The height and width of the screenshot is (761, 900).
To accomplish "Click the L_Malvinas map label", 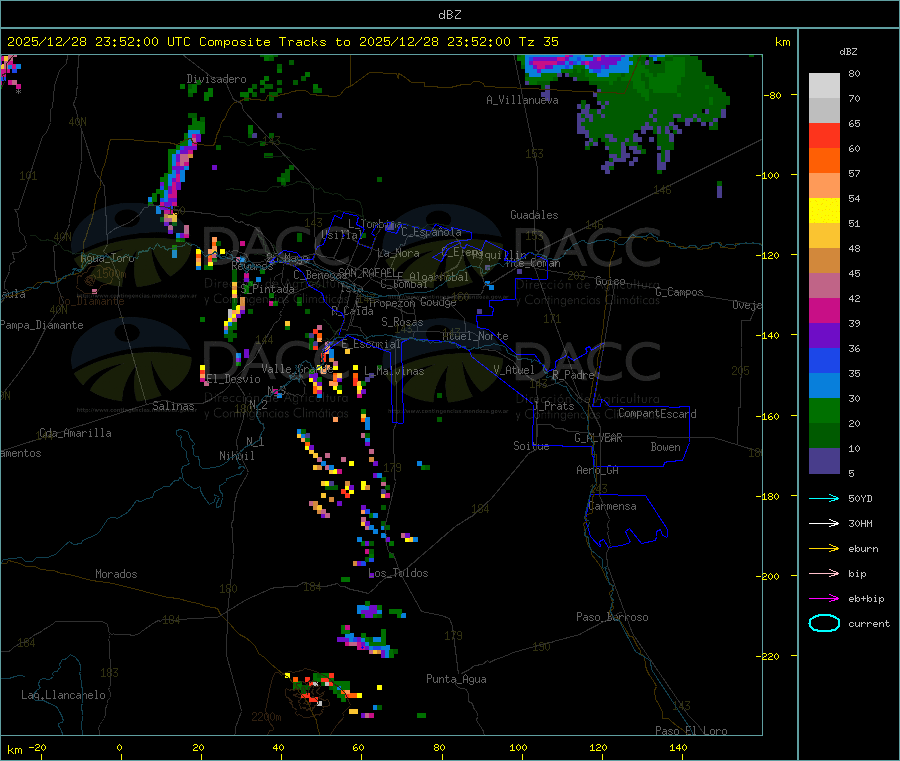I will click(394, 371).
